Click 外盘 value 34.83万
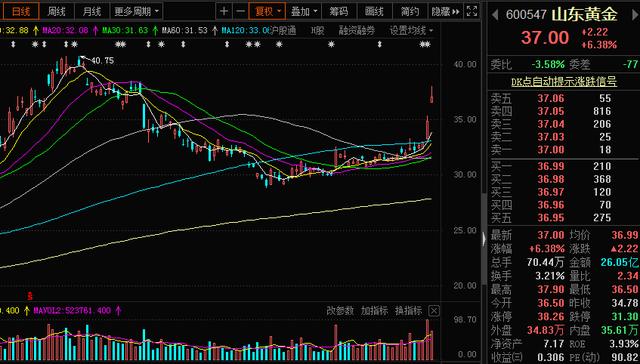This screenshot has width=640, height=364. point(546,330)
